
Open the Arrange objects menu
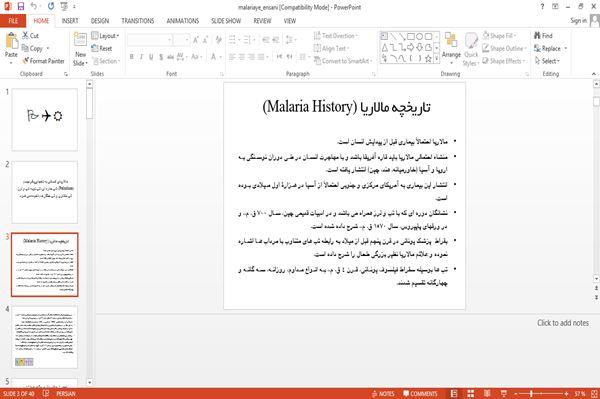tap(451, 47)
